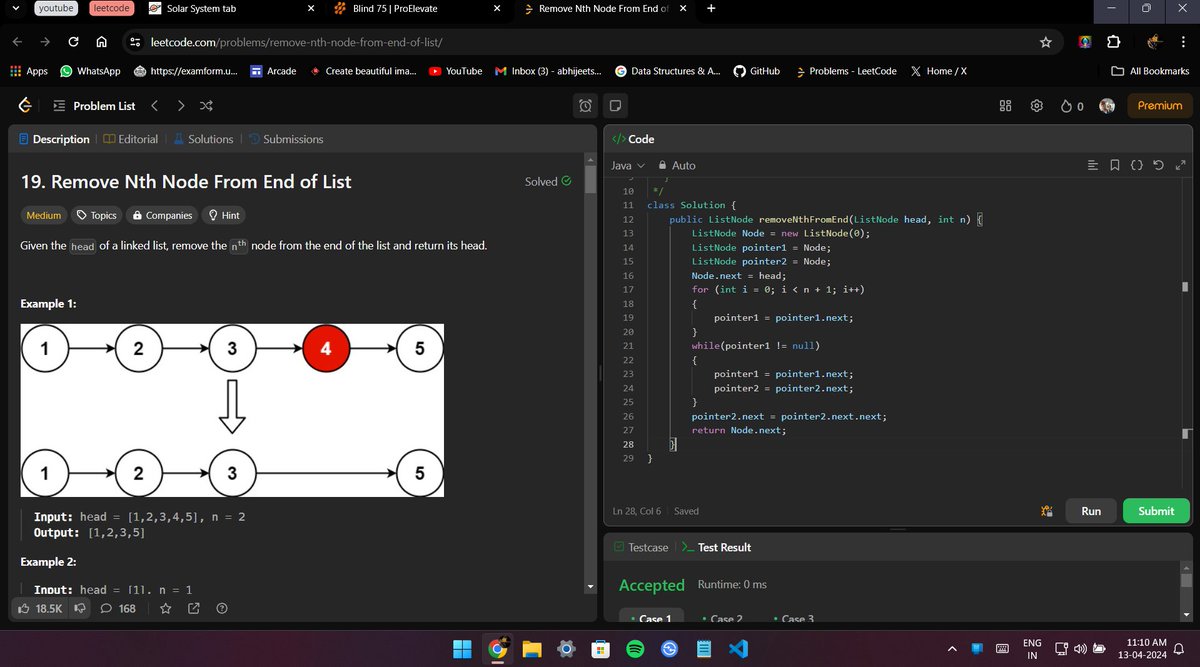Reveal the Hint
Viewport: 1200px width, 667px height.
pos(224,215)
